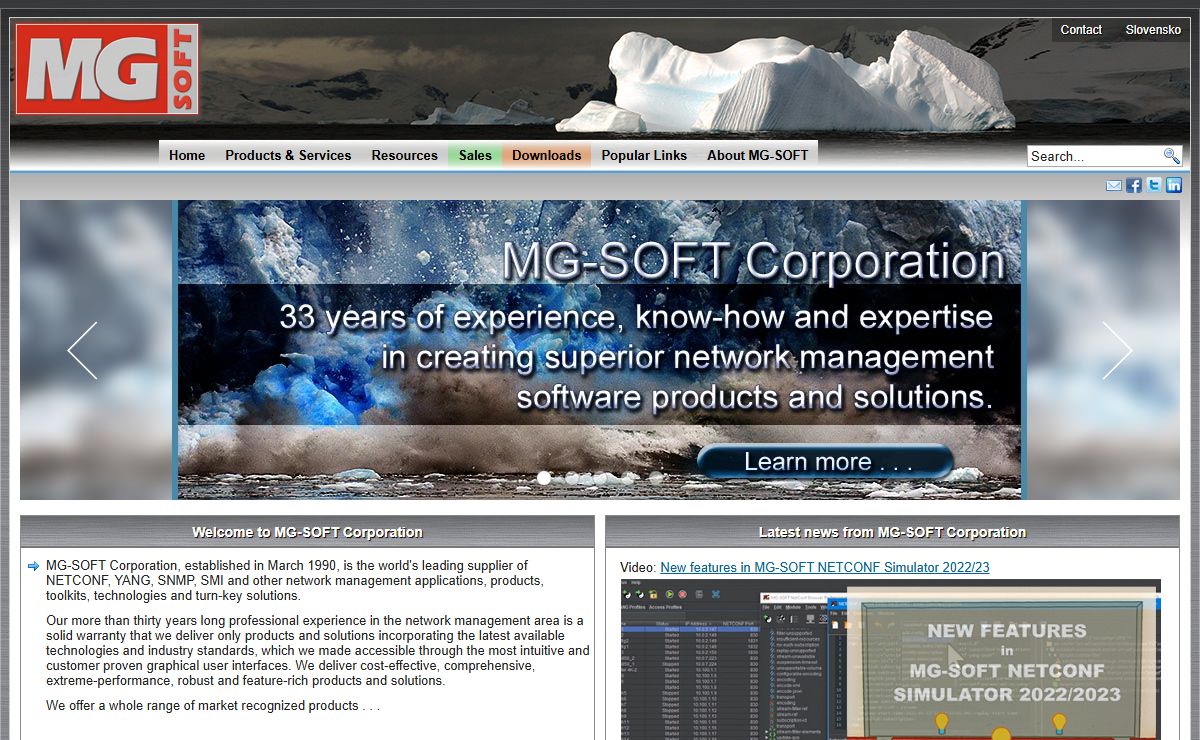Click the Learn more banner button
This screenshot has height=740, width=1200.
(826, 462)
